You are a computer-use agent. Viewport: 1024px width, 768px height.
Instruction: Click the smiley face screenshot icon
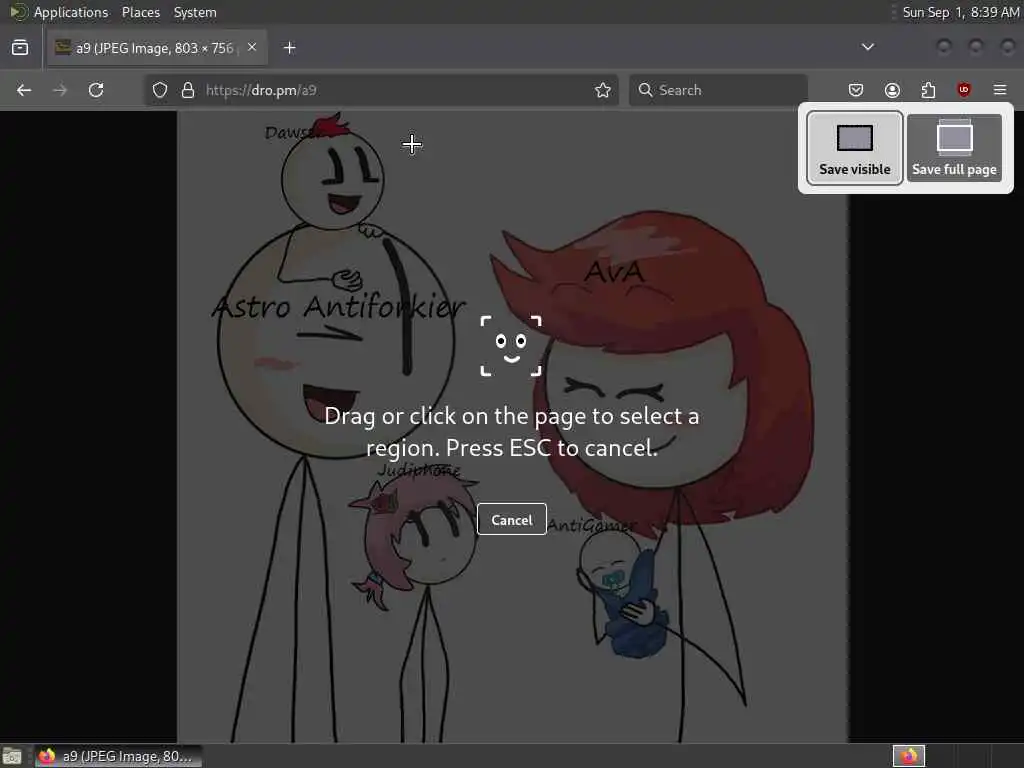(511, 345)
